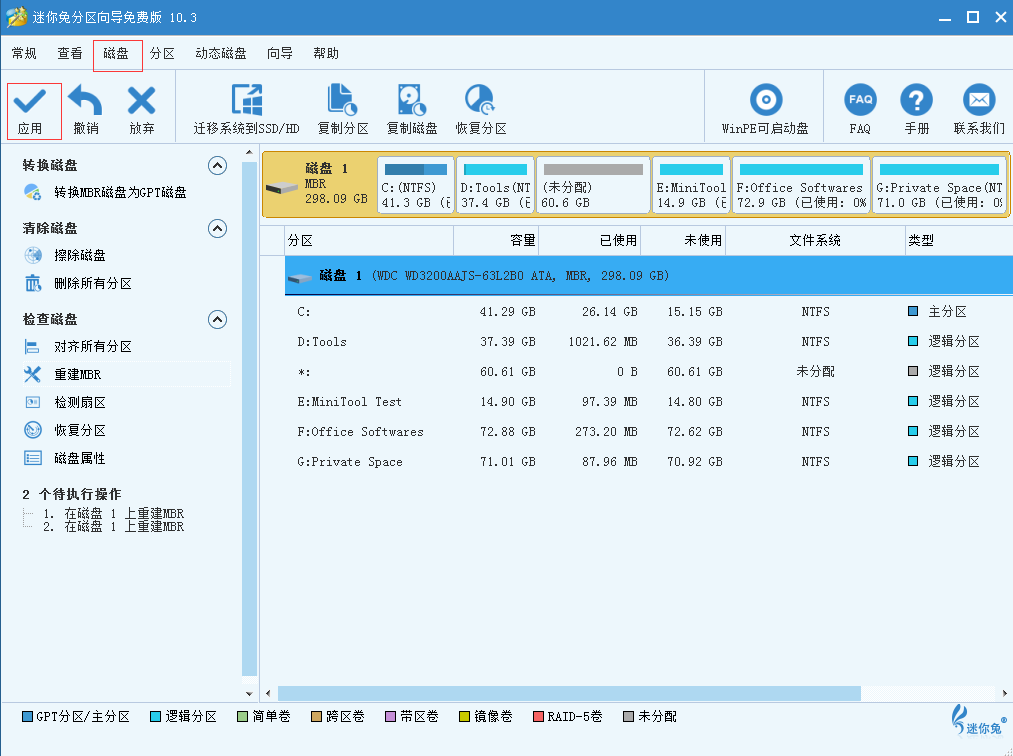This screenshot has height=756, width=1013.
Task: Open the 常规 menu
Action: (x=24, y=54)
